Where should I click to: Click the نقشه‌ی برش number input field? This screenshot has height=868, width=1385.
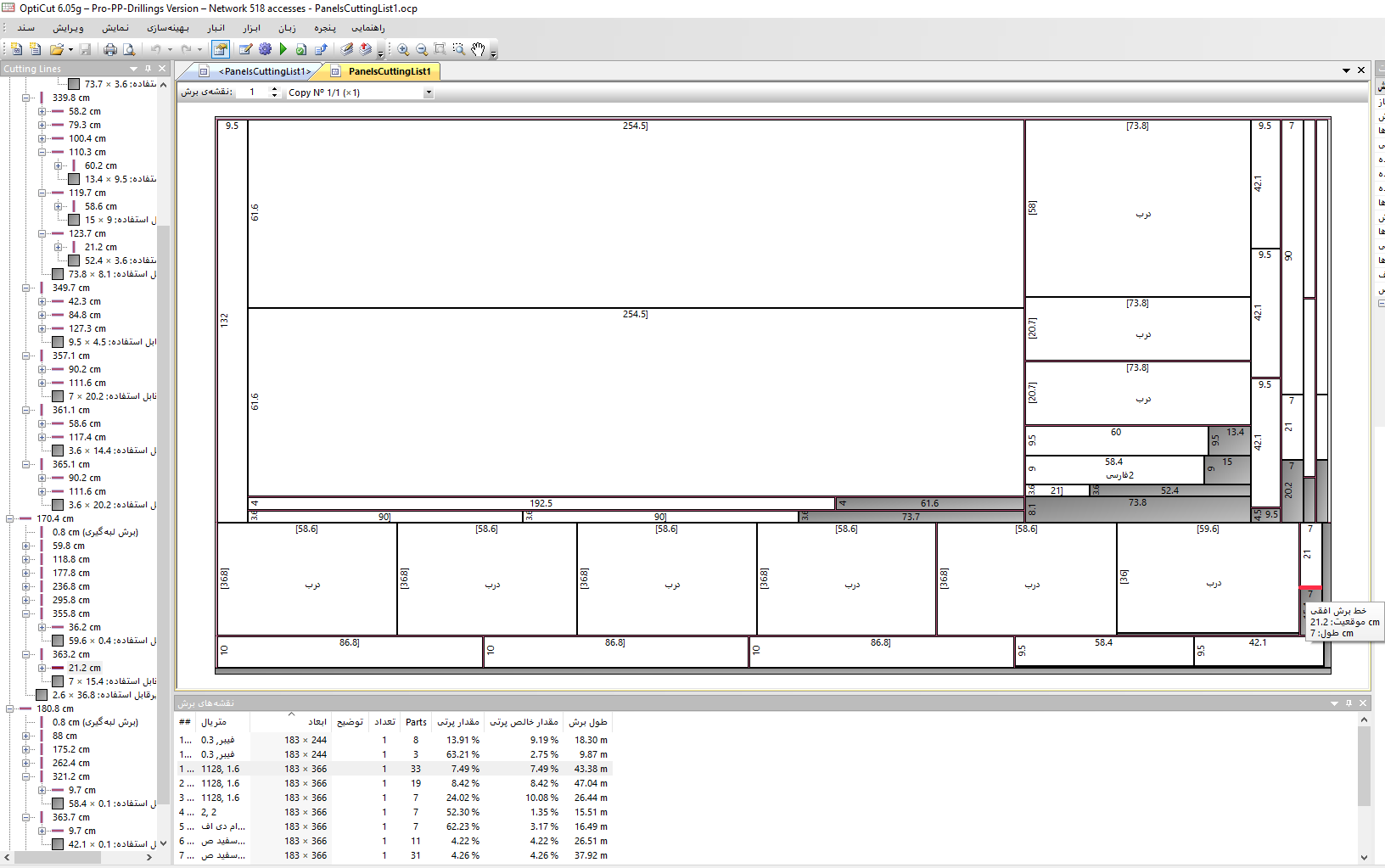pos(252,92)
